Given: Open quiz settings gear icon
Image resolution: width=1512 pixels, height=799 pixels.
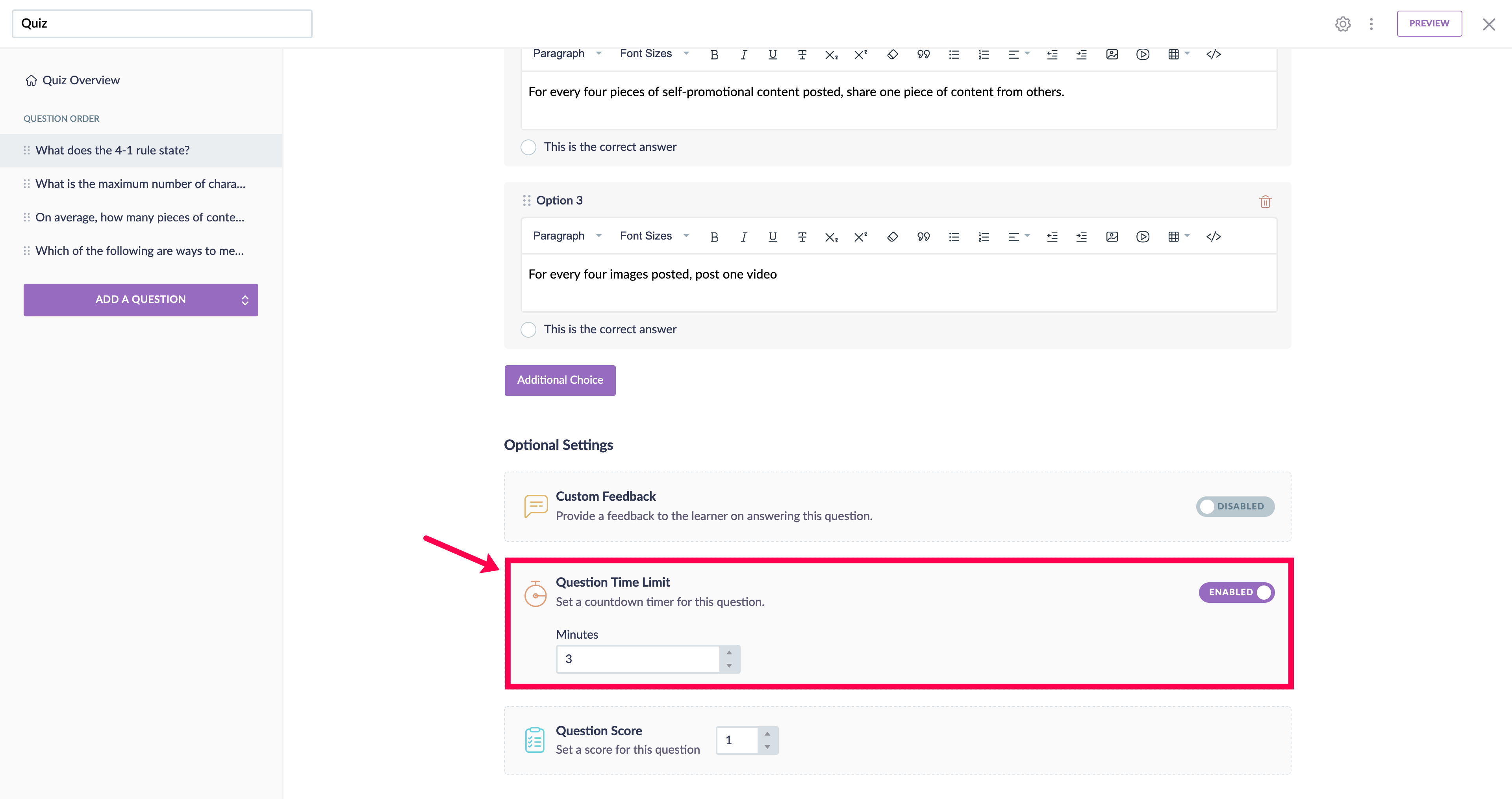Looking at the screenshot, I should (x=1342, y=24).
